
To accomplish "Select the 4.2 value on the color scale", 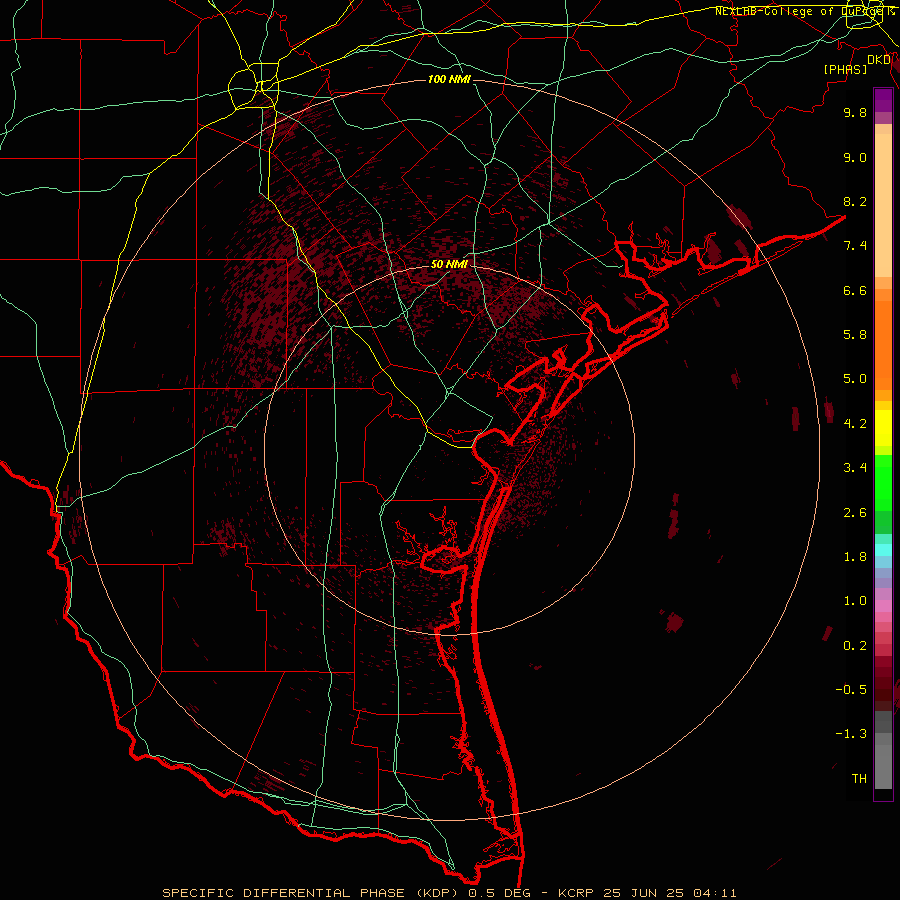I will pyautogui.click(x=855, y=424).
